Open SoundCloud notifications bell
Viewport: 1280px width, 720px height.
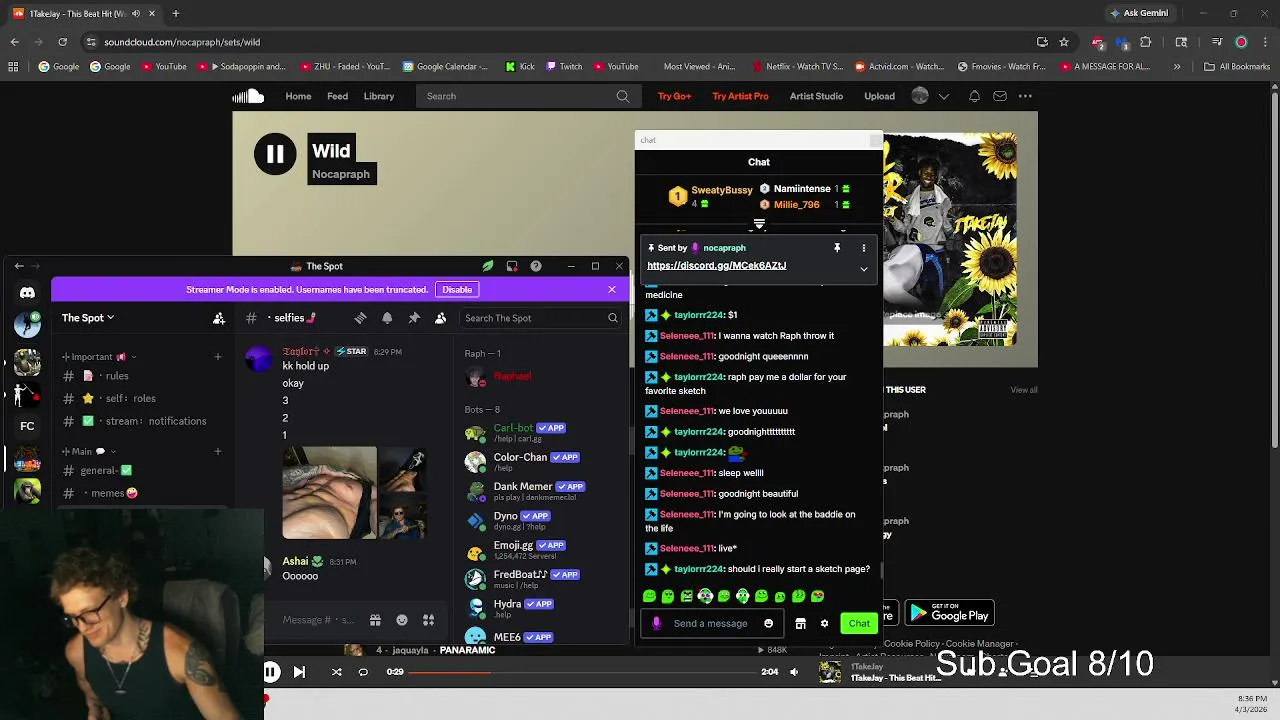click(x=974, y=96)
